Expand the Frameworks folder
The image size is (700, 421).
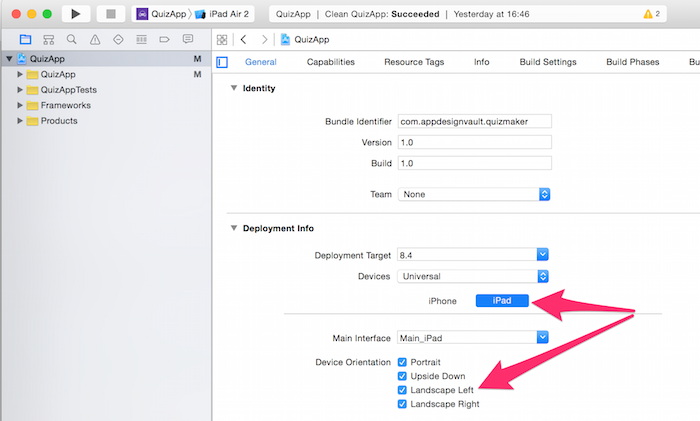click(x=20, y=105)
